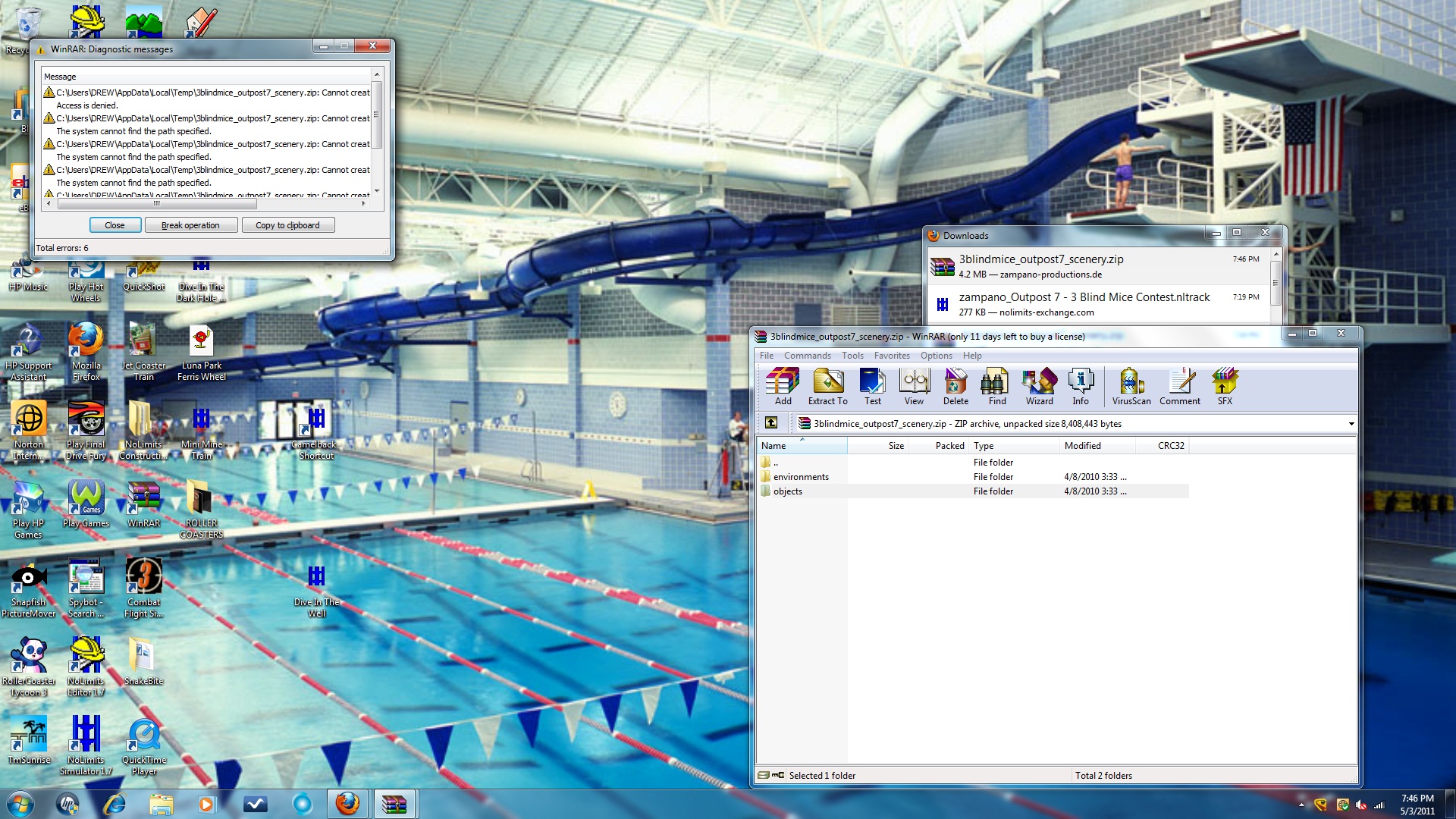
Task: Click the volume icon in system tray
Action: click(1361, 805)
